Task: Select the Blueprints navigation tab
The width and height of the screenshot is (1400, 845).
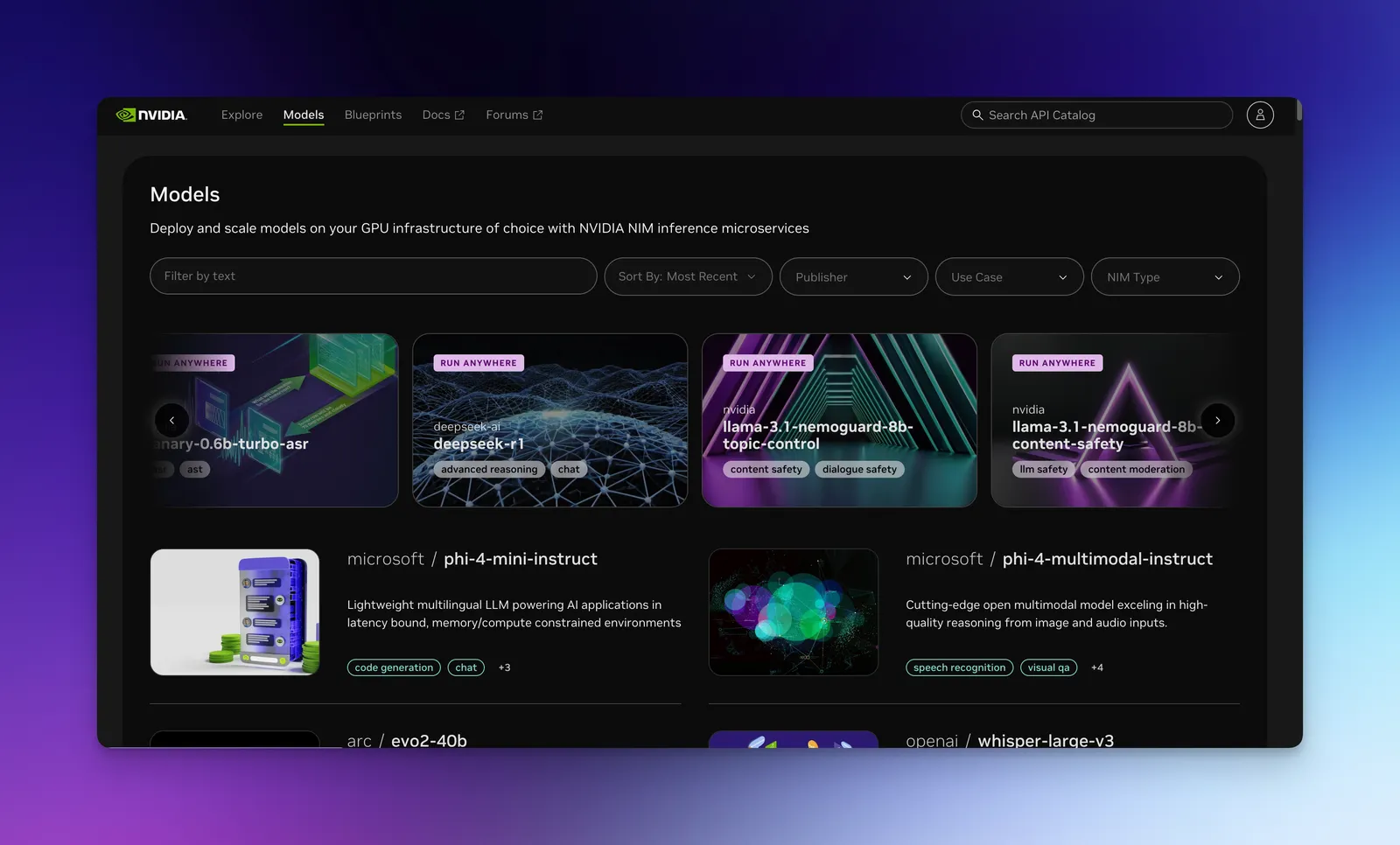Action: [x=373, y=115]
